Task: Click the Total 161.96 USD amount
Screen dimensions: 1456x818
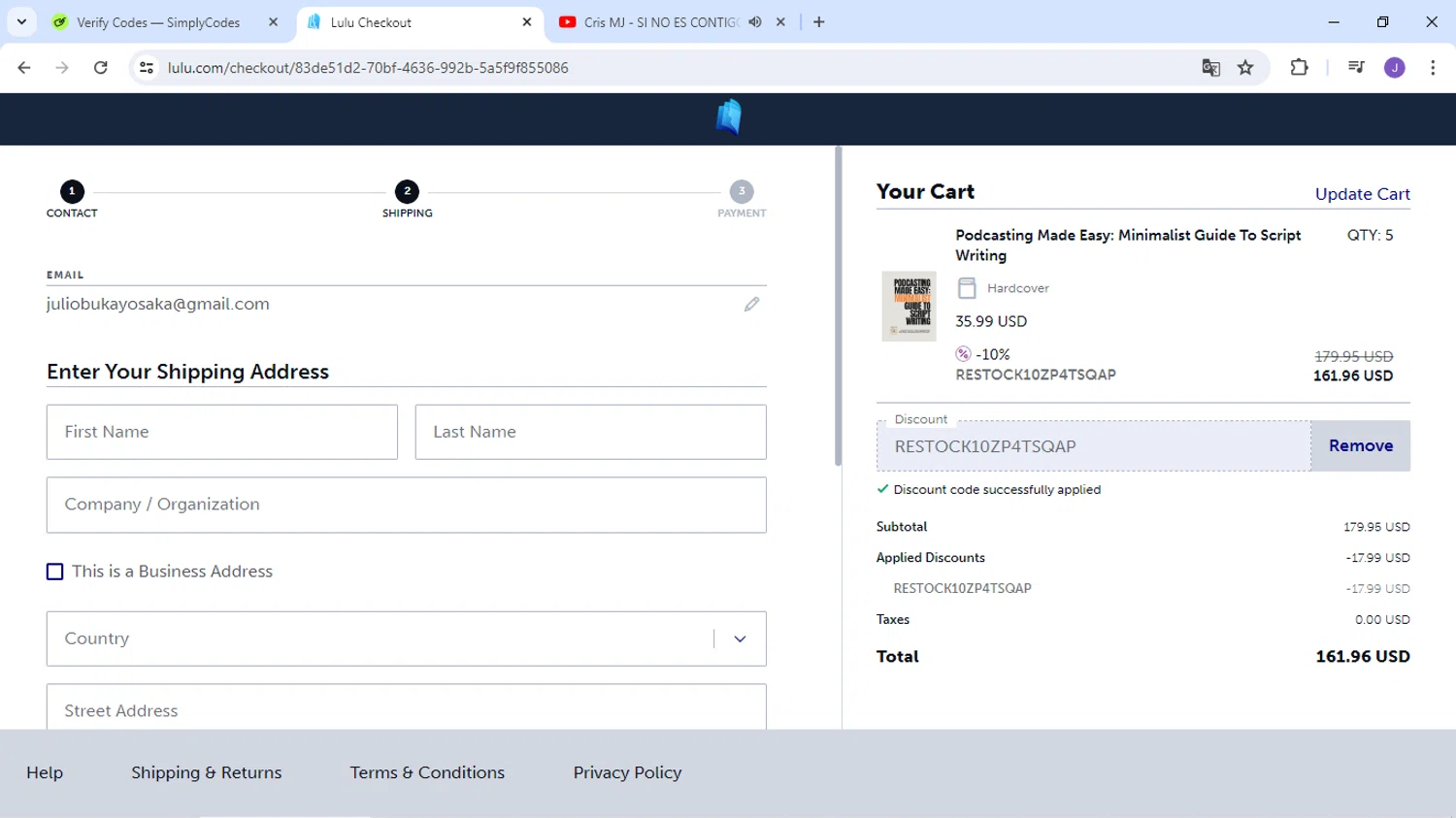Action: 1363,657
